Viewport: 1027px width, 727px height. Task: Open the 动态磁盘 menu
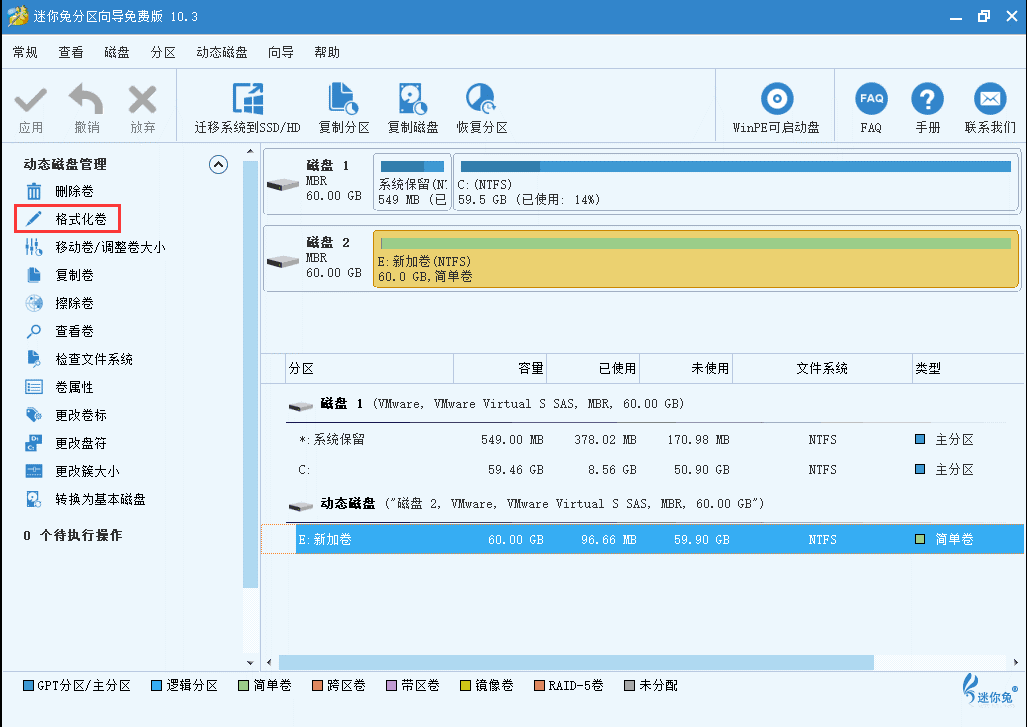click(x=222, y=52)
